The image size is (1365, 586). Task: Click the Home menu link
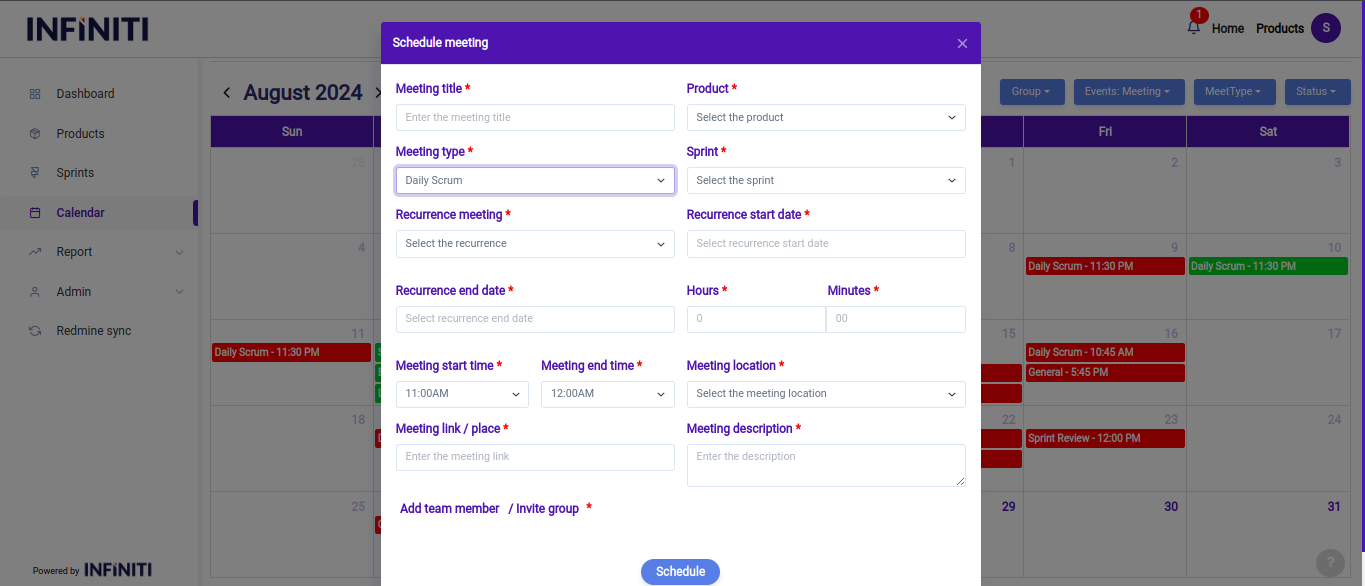(x=1227, y=29)
